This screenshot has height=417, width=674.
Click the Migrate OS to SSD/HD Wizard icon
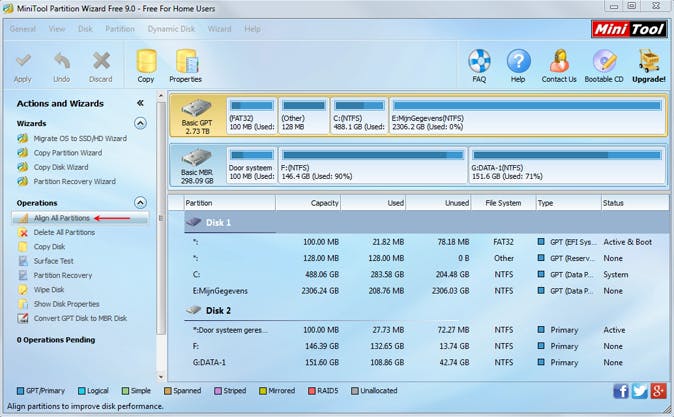pos(23,139)
